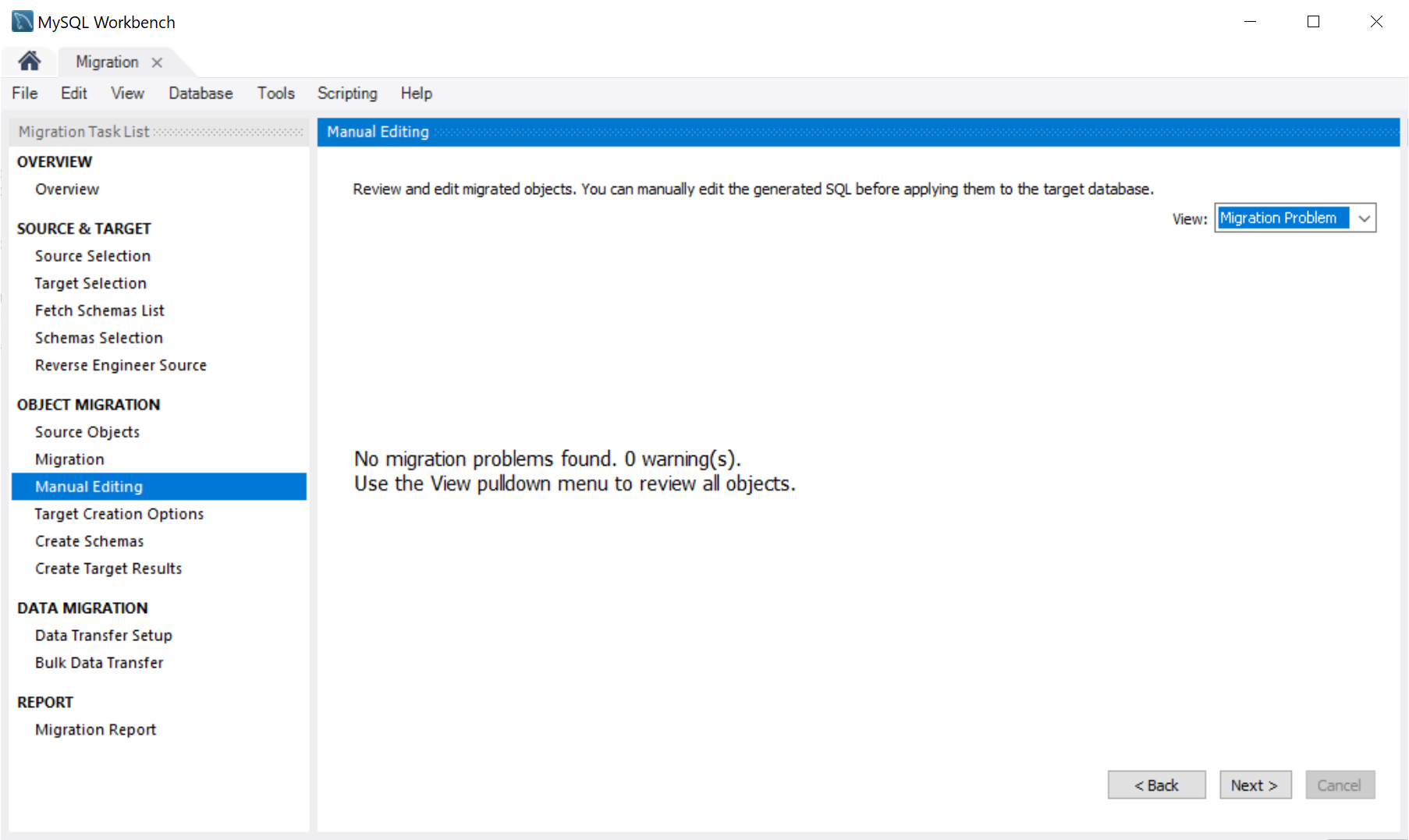Open the Database menu

[x=201, y=94]
